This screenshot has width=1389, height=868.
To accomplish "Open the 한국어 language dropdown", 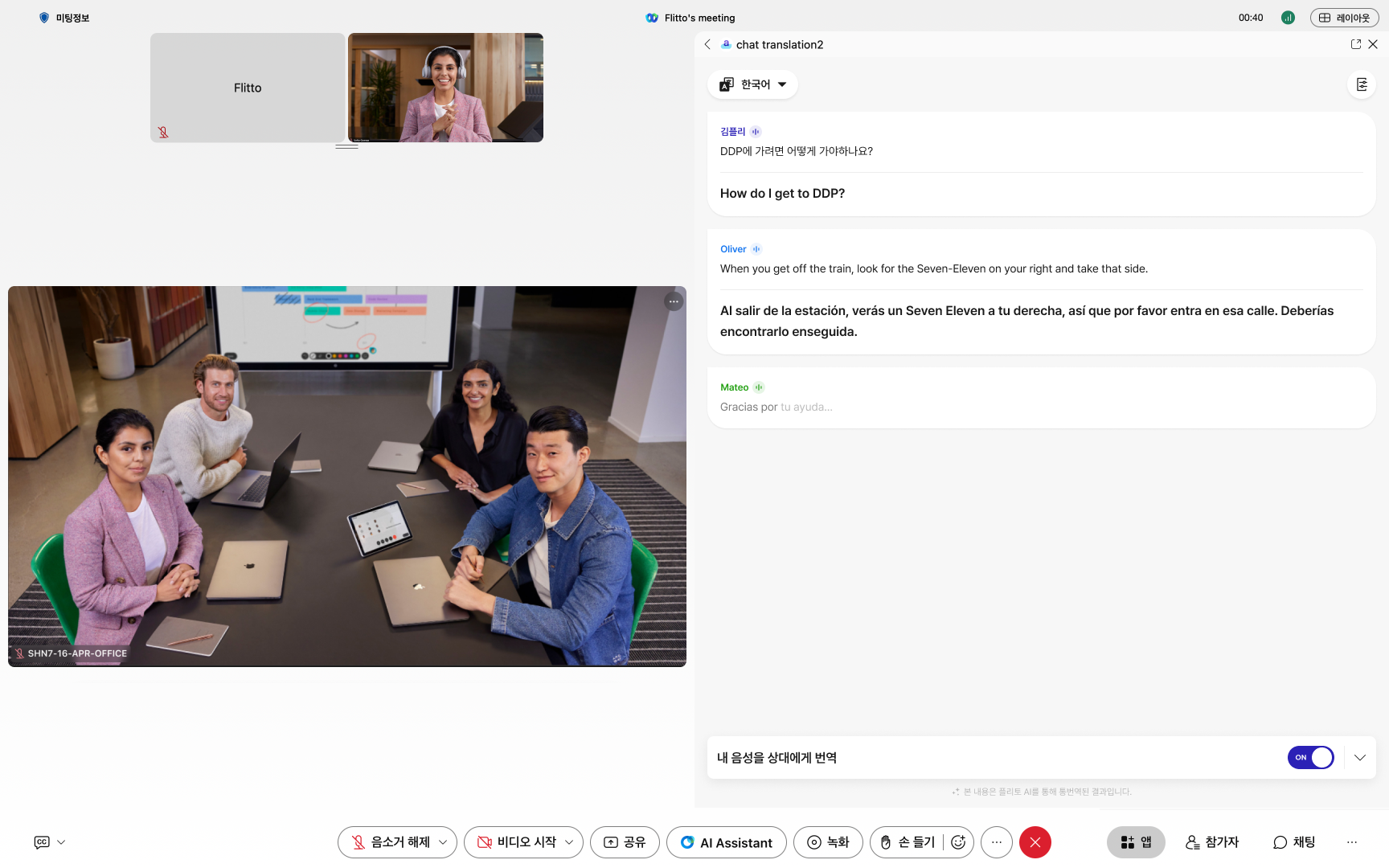I will (752, 84).
